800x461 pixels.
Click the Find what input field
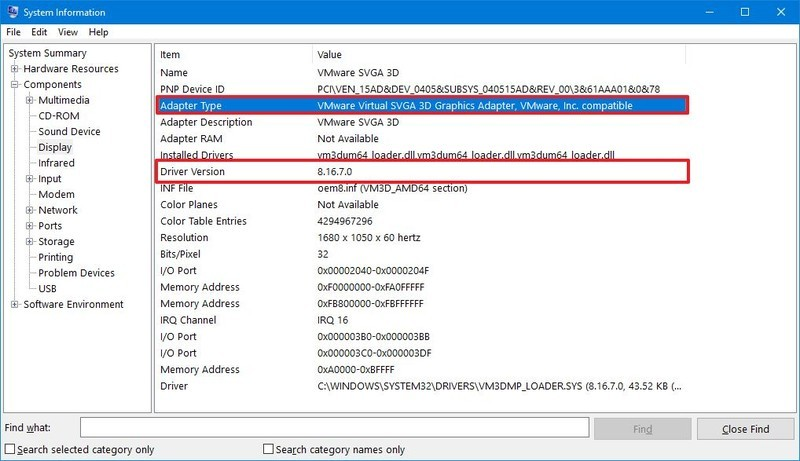335,428
